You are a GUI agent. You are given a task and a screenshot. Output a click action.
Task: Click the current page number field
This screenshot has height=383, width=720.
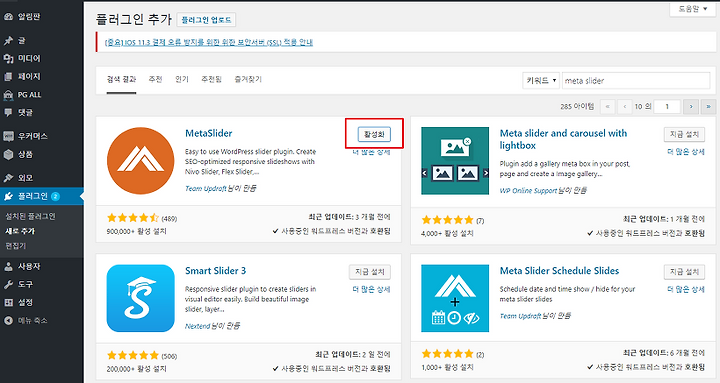tap(667, 107)
